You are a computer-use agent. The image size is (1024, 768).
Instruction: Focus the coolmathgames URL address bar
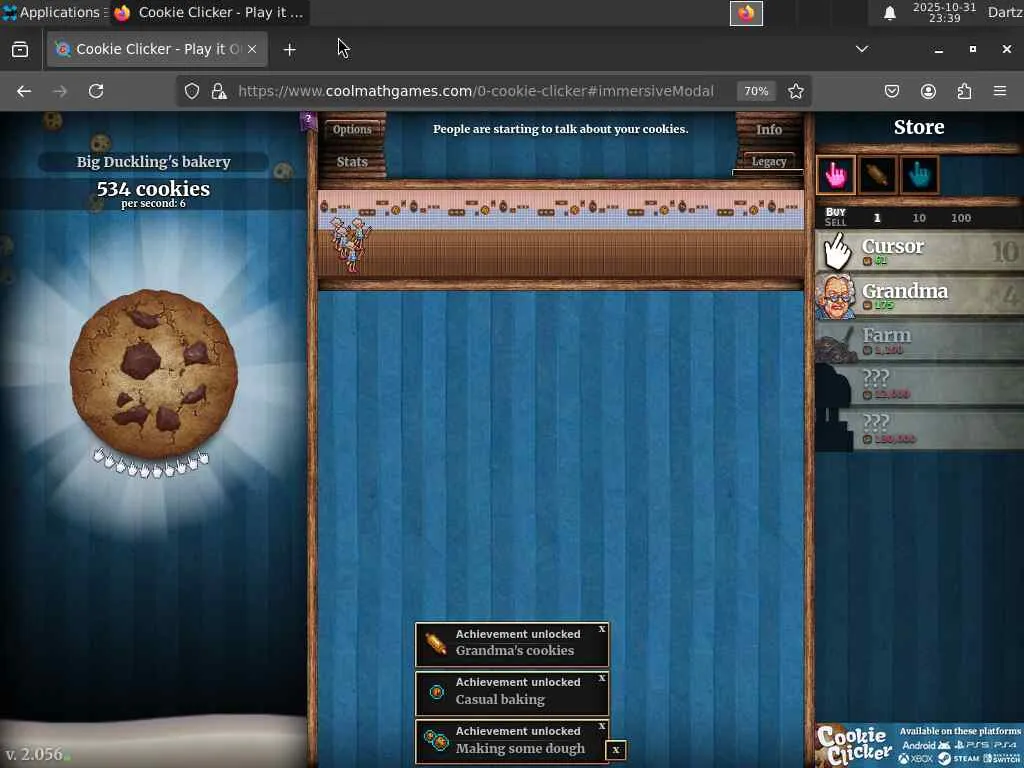pos(475,91)
